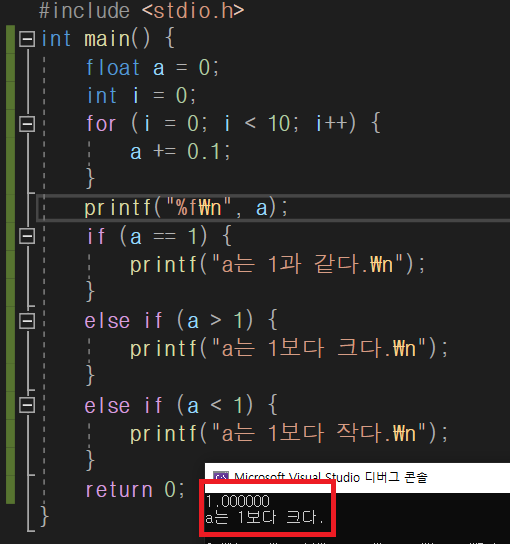Click the a += 0.1; statement
The height and width of the screenshot is (544, 510).
(x=180, y=152)
